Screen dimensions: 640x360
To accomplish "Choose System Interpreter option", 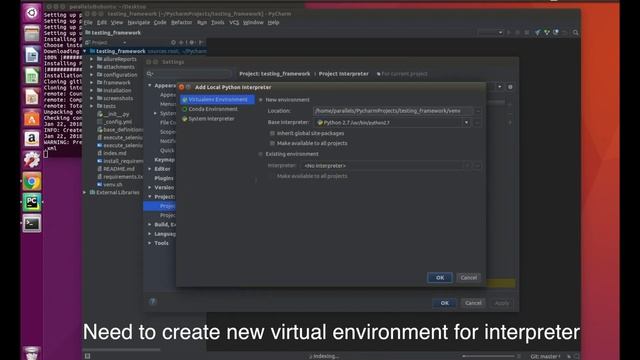I will click(208, 119).
